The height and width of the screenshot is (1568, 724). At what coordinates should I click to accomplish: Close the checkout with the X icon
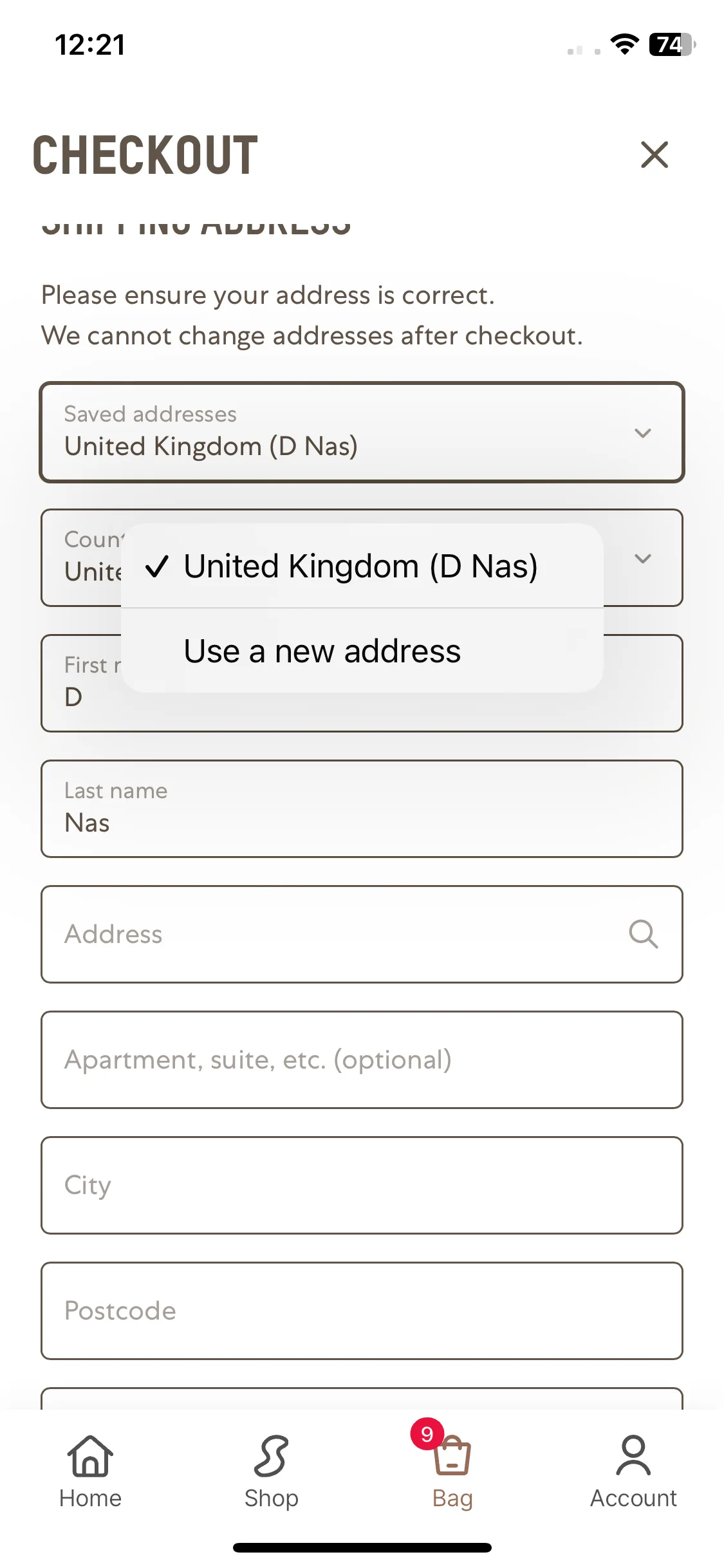pos(654,155)
